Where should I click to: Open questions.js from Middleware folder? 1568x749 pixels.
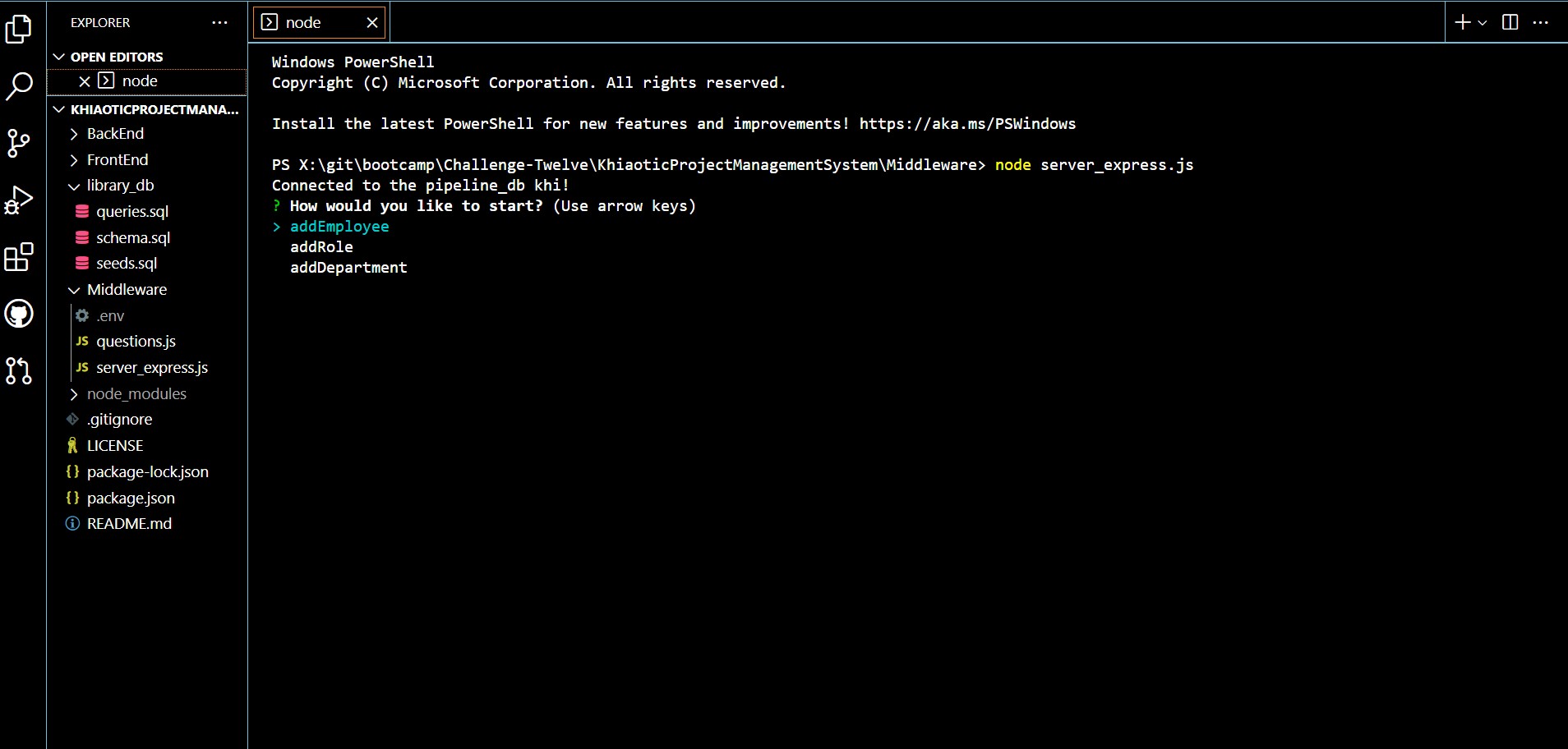click(136, 341)
